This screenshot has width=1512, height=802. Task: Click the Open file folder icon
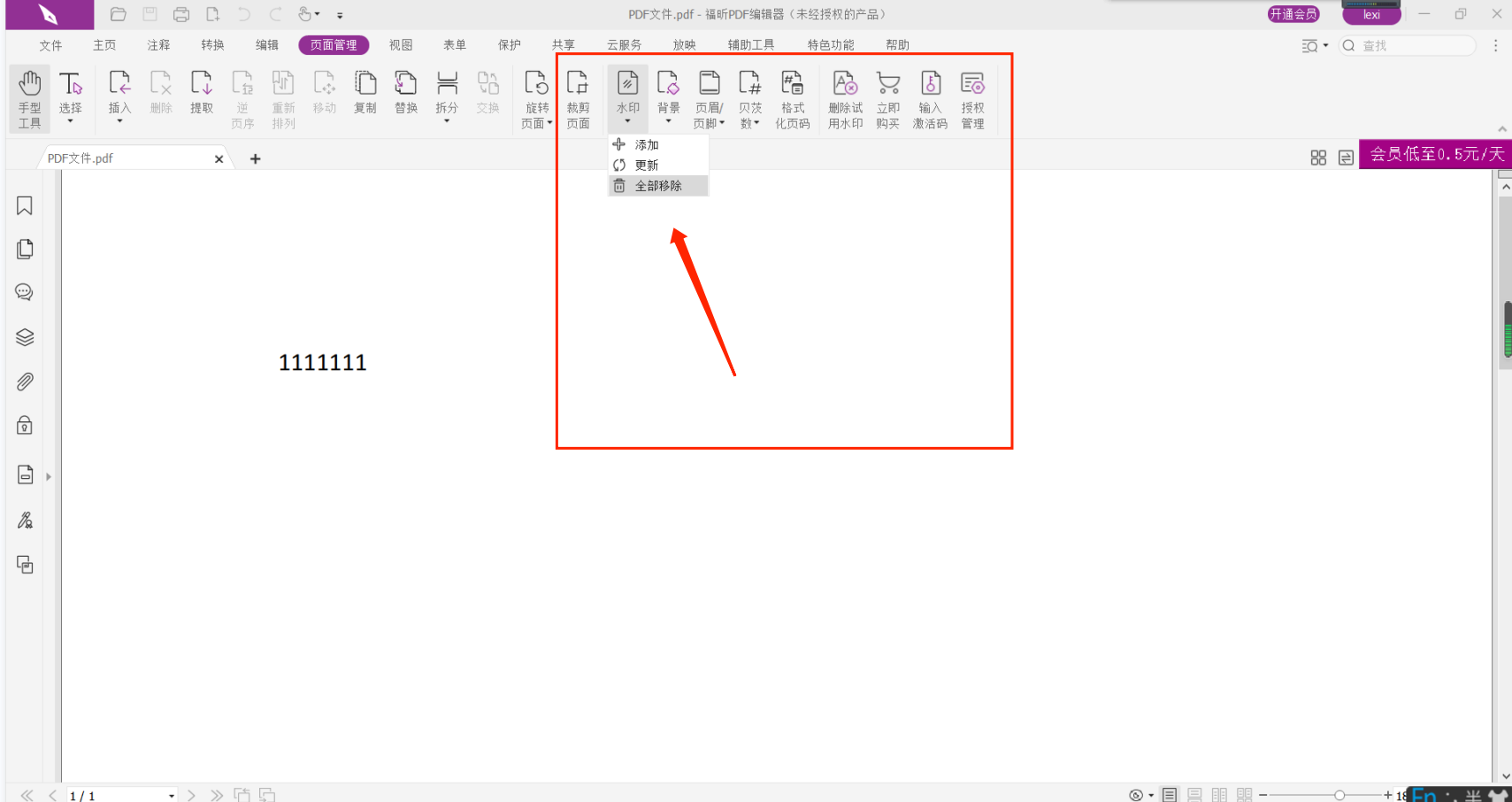point(118,14)
